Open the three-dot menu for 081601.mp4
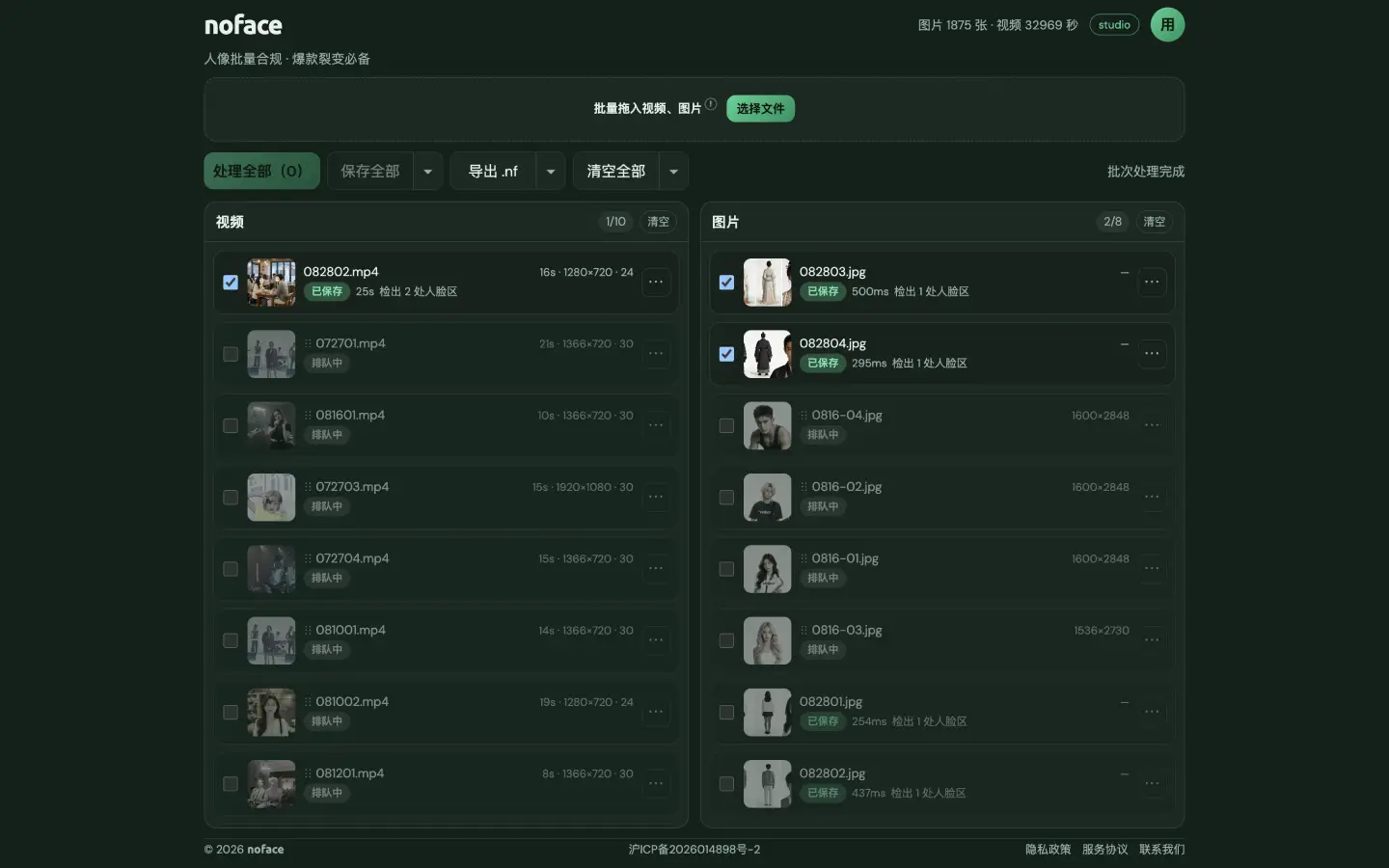Viewport: 1389px width, 868px height. pyautogui.click(x=656, y=425)
